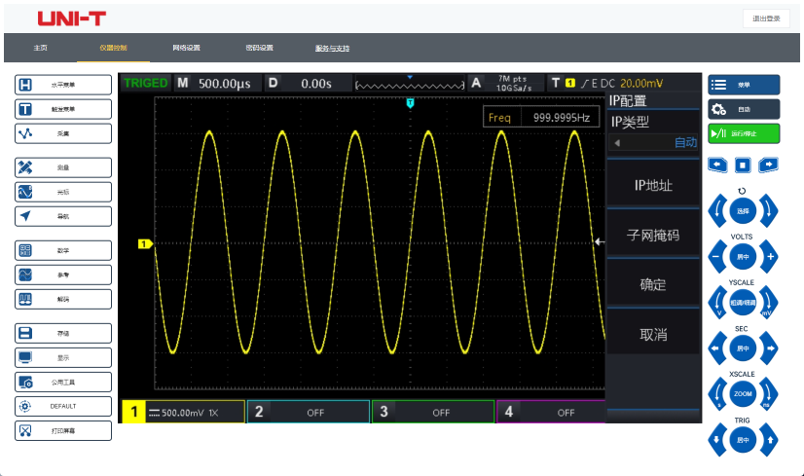Toggle channel 3 OFF indicator

point(433,411)
